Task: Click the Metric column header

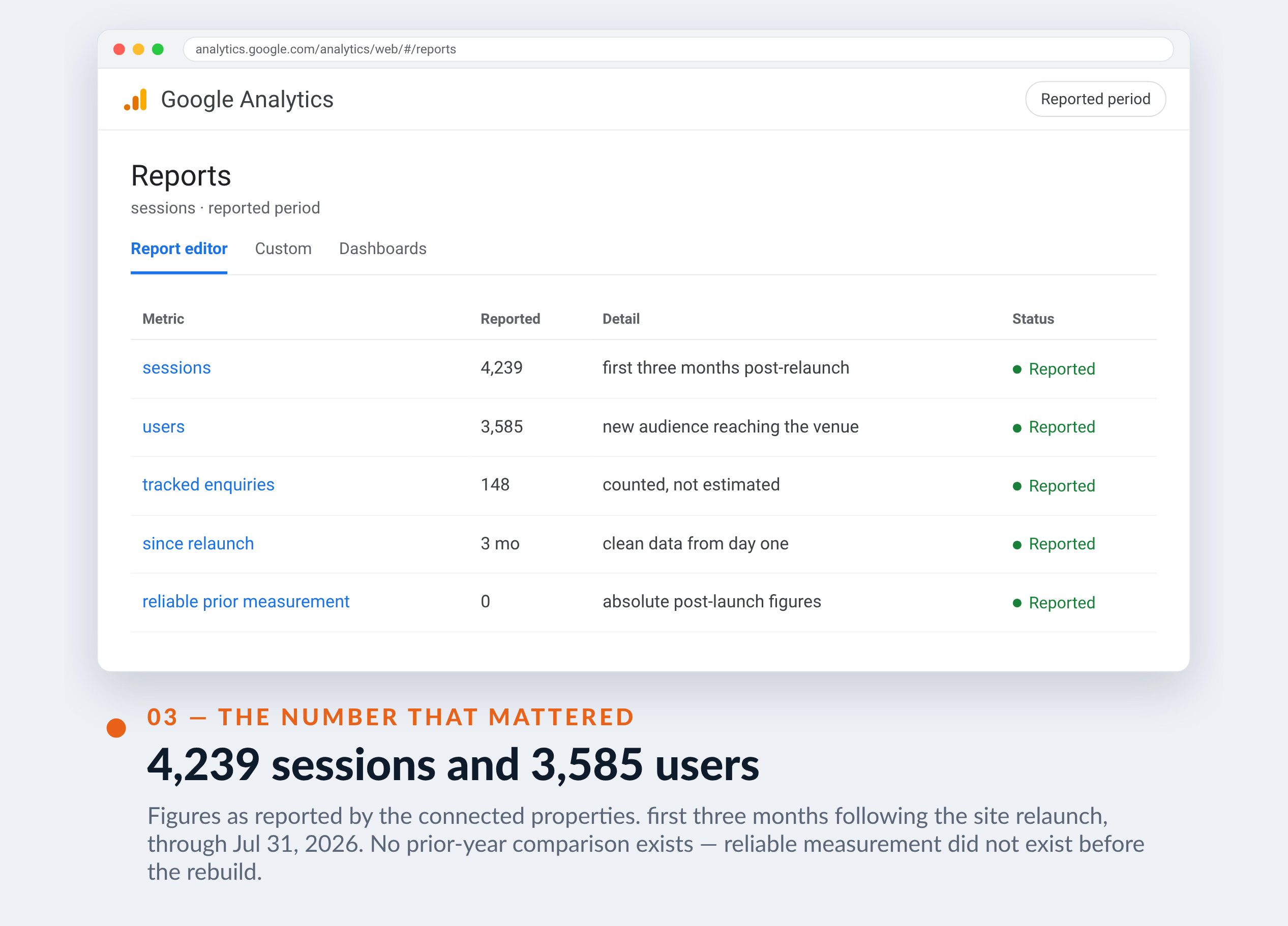Action: [164, 319]
